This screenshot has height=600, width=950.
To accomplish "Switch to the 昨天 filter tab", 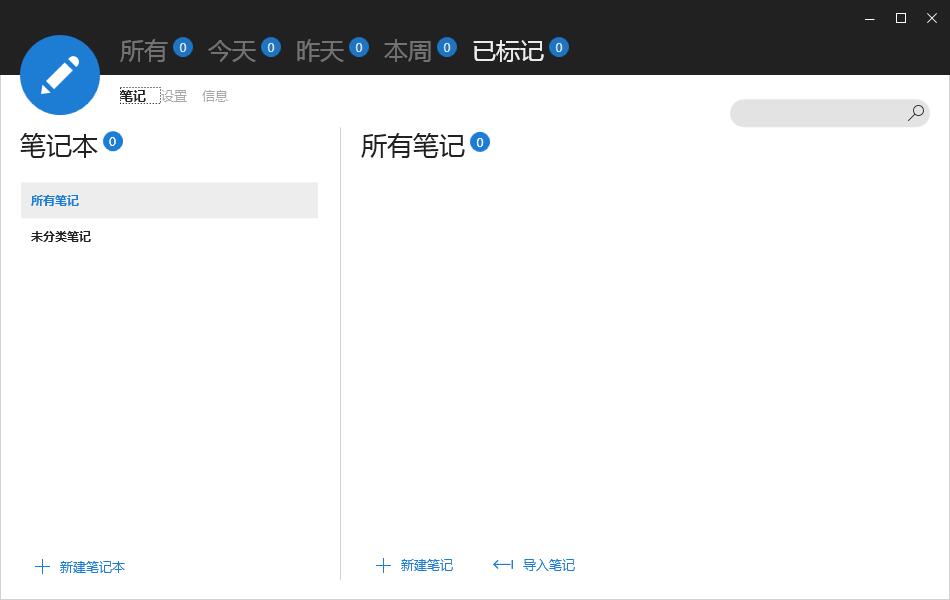I will tap(319, 51).
